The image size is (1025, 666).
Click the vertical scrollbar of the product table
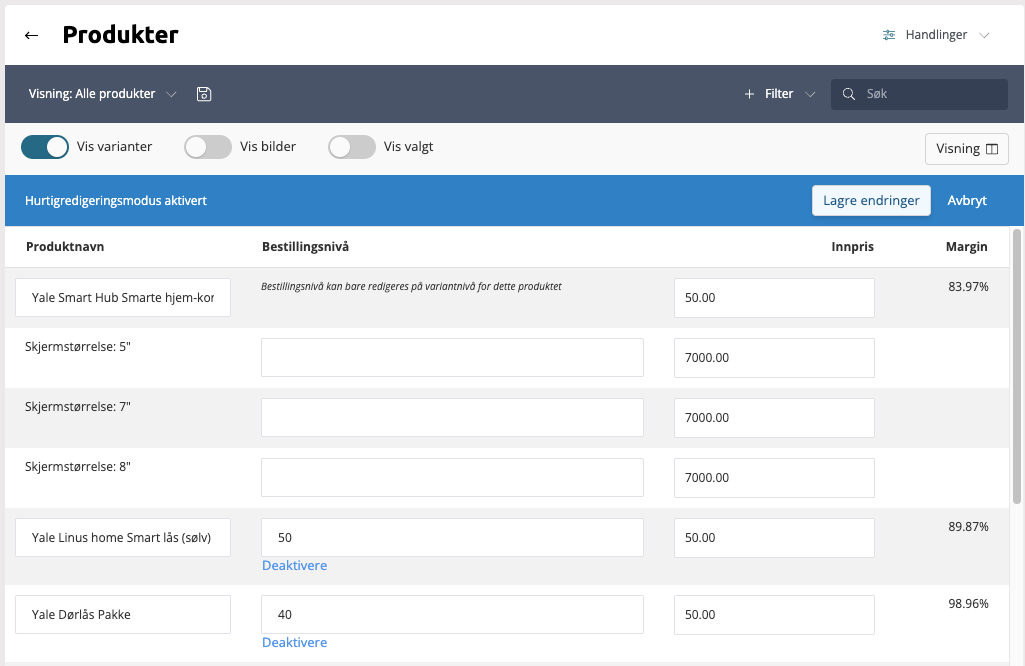[x=1017, y=366]
